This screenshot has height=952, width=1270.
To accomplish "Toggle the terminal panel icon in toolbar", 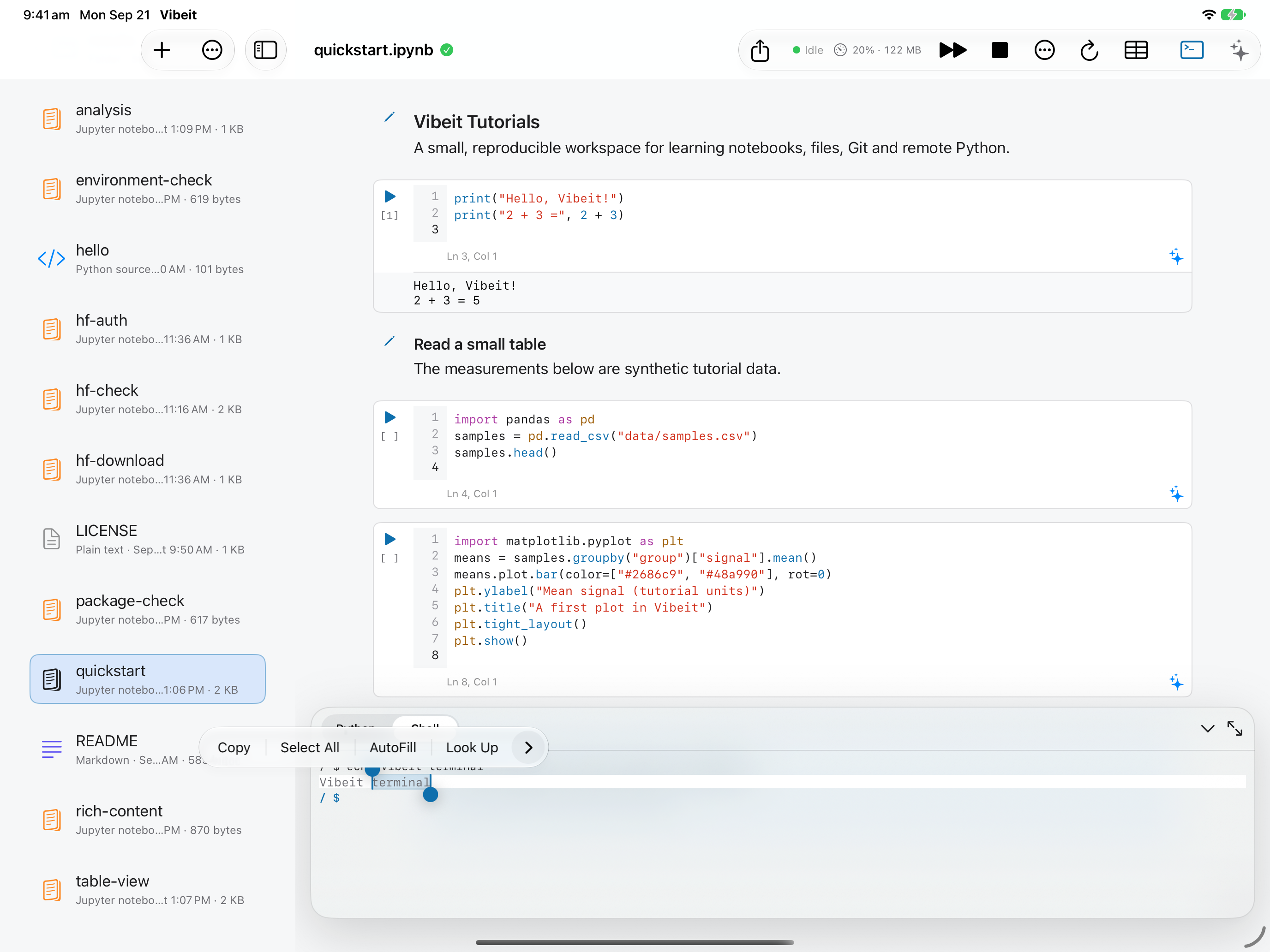I will click(x=1192, y=50).
